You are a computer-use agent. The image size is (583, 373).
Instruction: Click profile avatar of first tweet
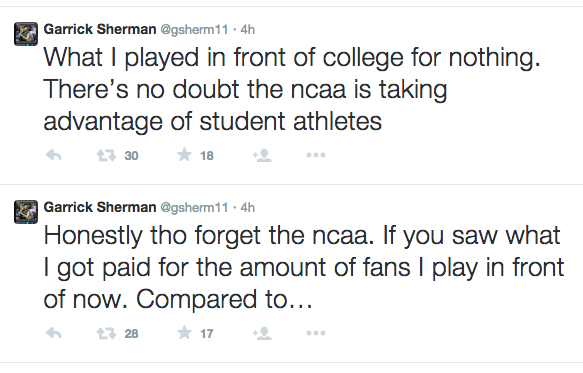pyautogui.click(x=26, y=34)
